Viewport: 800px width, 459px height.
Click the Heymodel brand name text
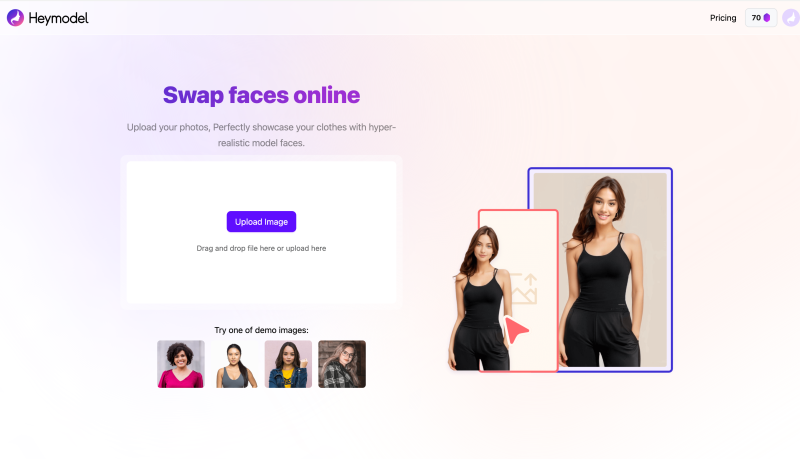(59, 18)
